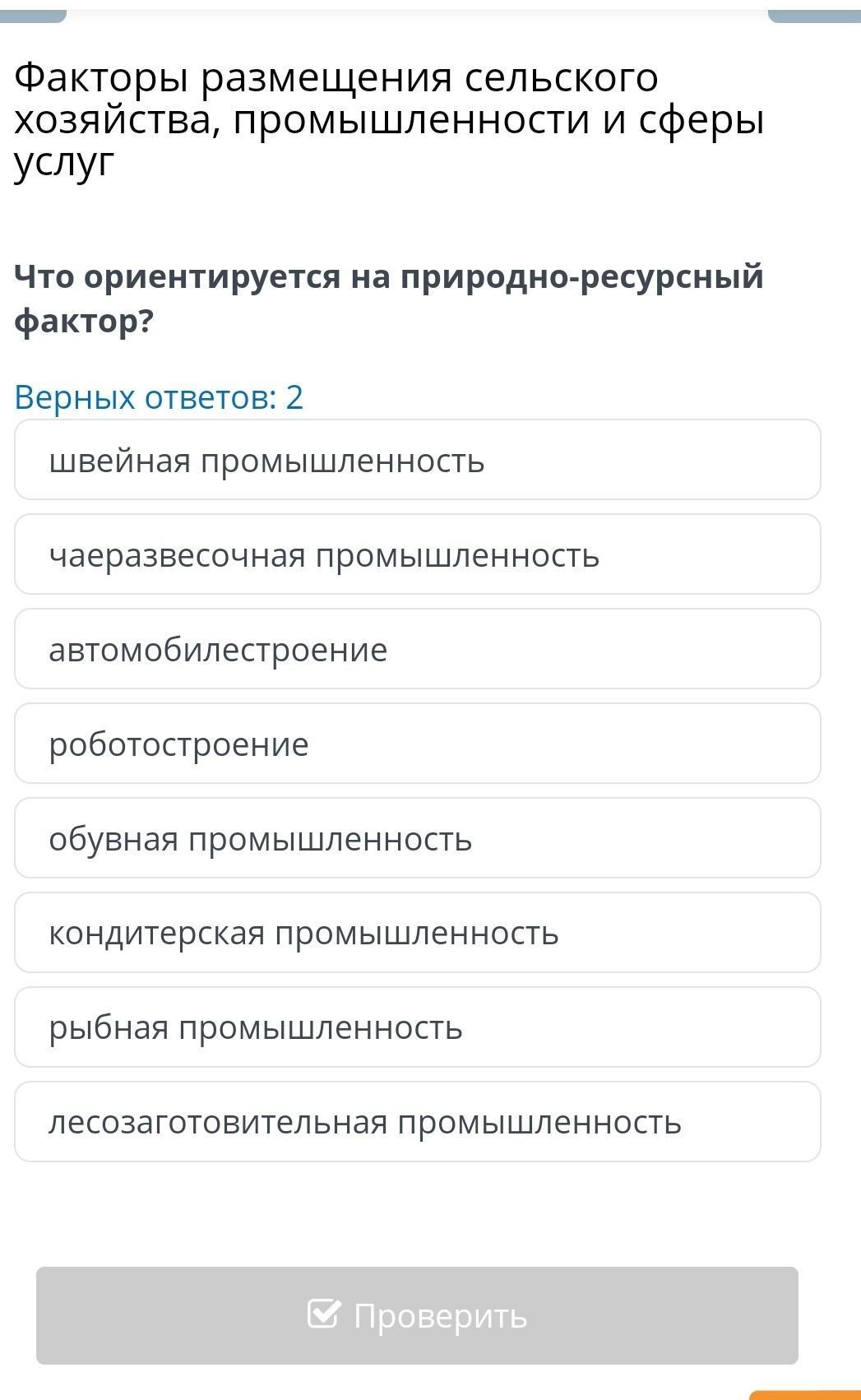Image resolution: width=861 pixels, height=1400 pixels.
Task: Choose the last answer option in list
Action: pyautogui.click(x=417, y=1122)
